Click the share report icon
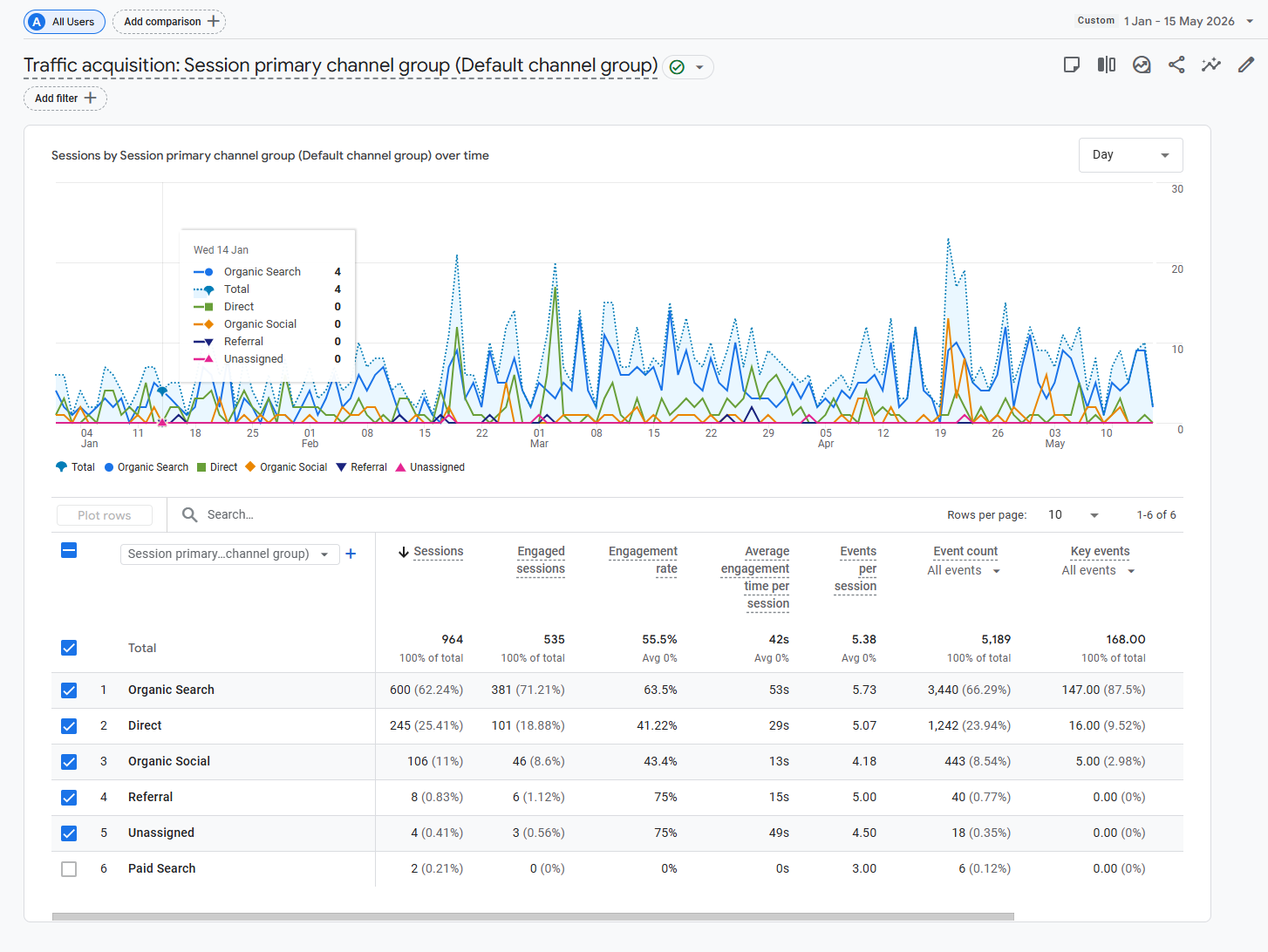This screenshot has height=952, width=1268. click(1176, 65)
